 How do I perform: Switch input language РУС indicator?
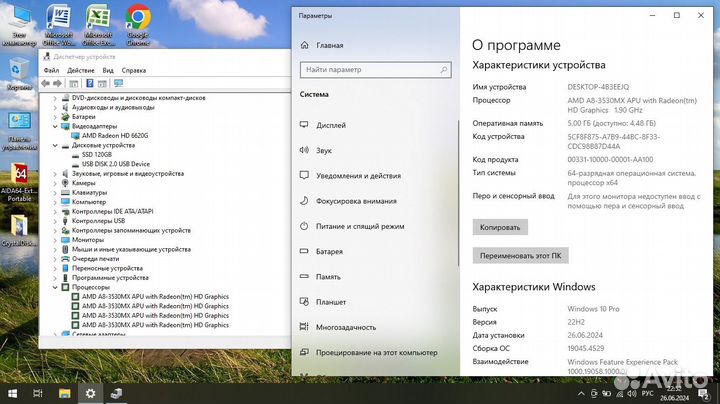tap(647, 393)
